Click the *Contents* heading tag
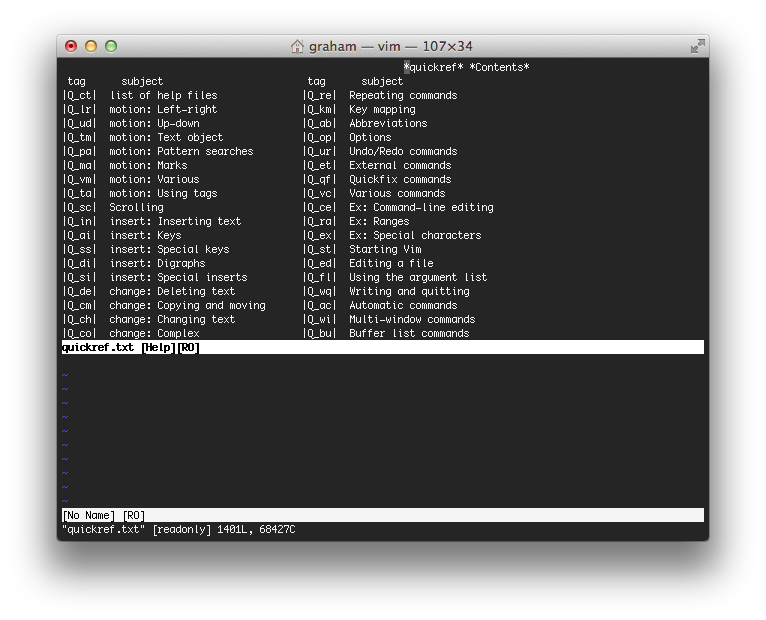The width and height of the screenshot is (766, 620). coord(499,67)
